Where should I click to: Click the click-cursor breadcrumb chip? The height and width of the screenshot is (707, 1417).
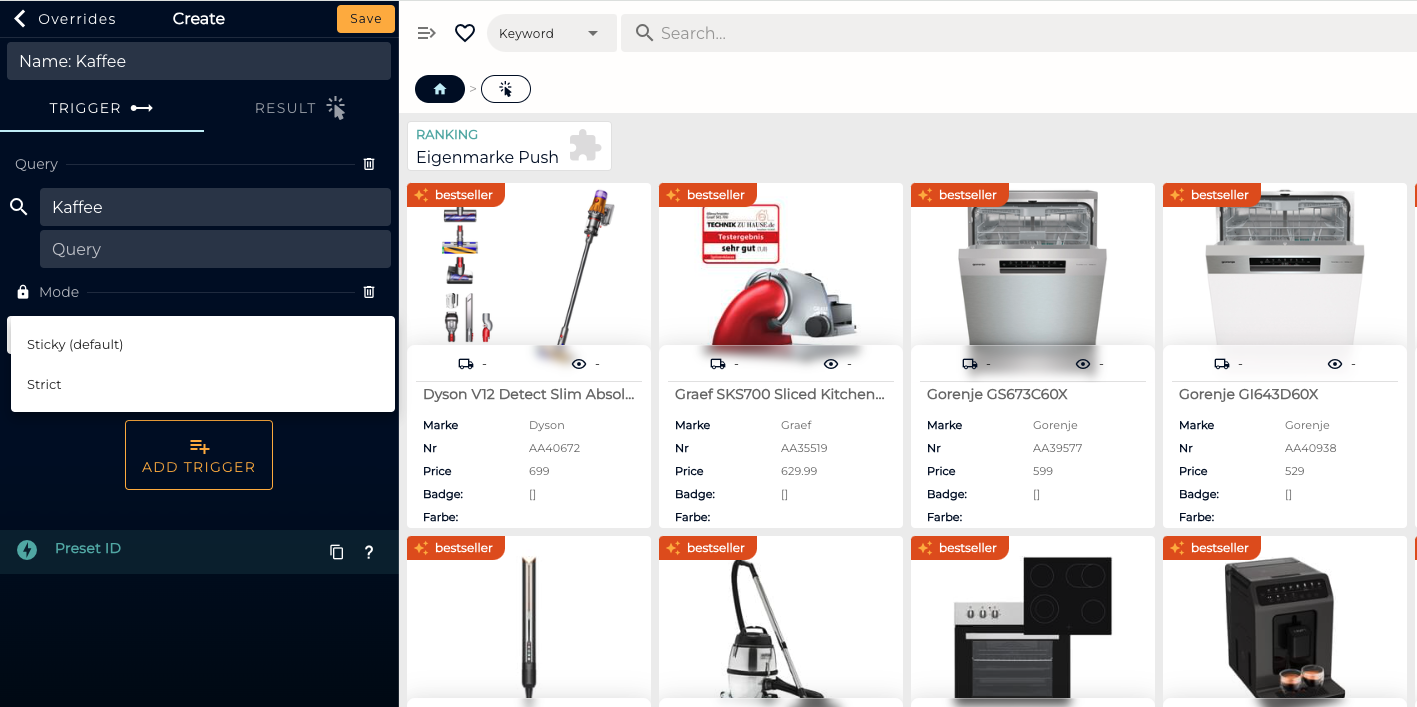(x=505, y=89)
